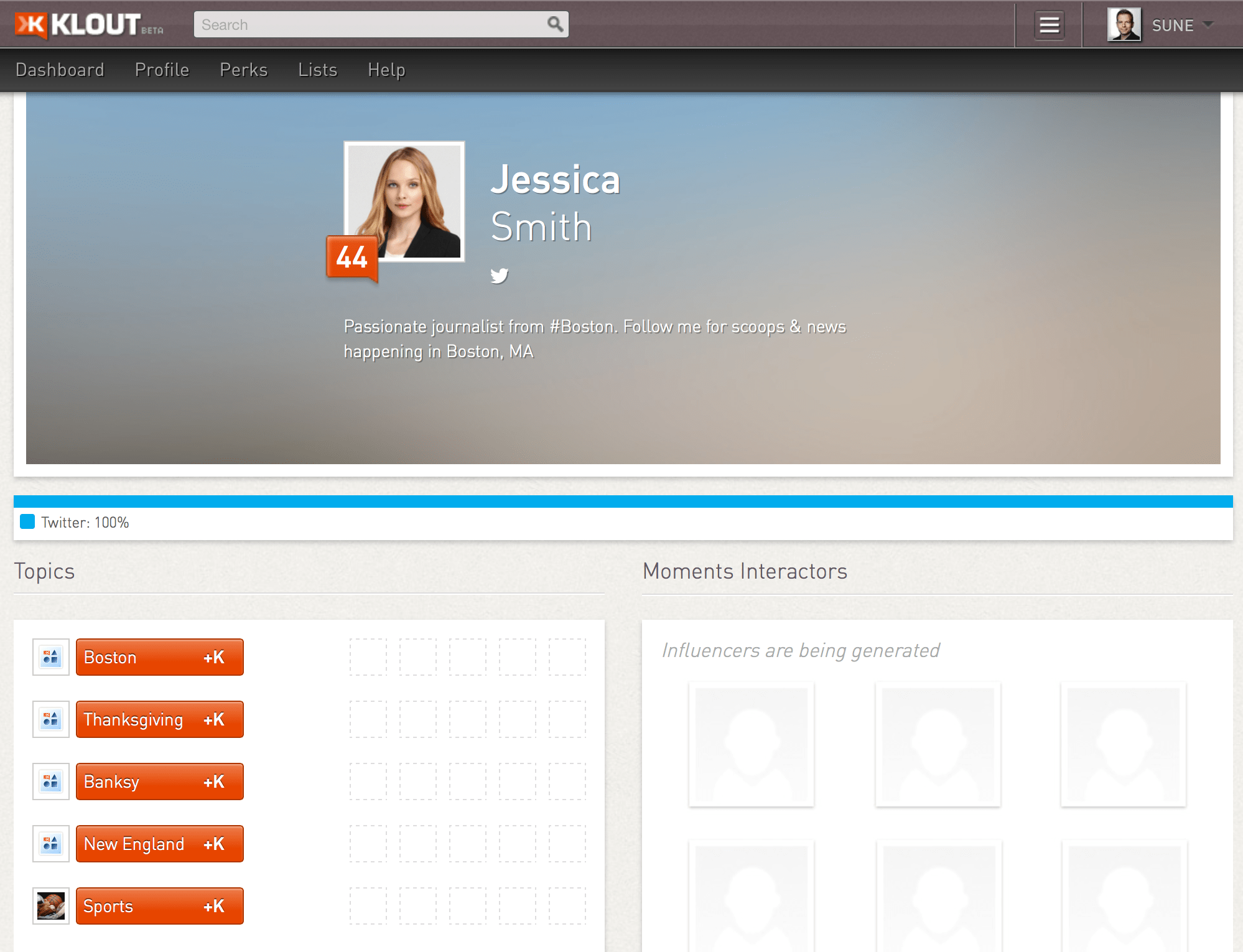Switch to the Profile tab
The image size is (1243, 952).
(x=161, y=70)
